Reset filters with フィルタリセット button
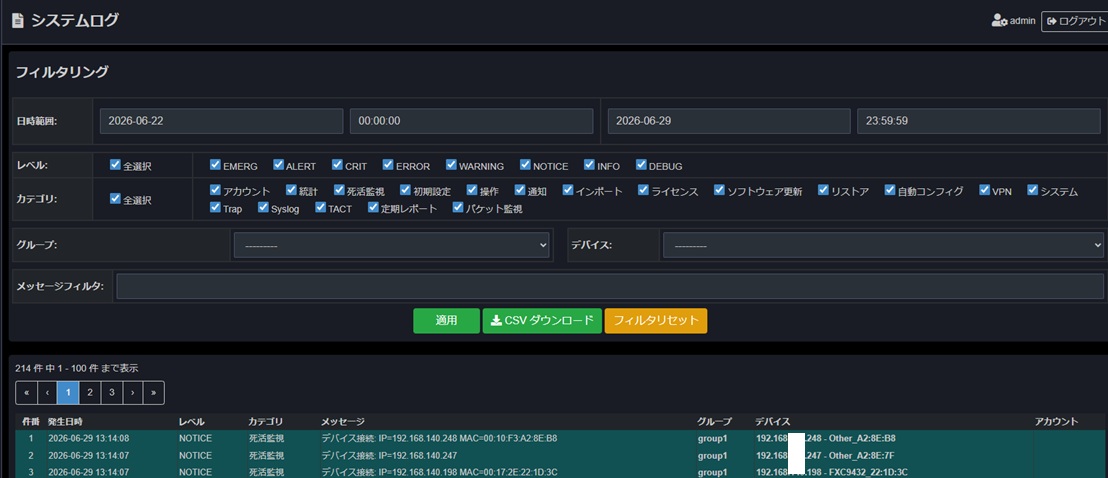 (656, 320)
